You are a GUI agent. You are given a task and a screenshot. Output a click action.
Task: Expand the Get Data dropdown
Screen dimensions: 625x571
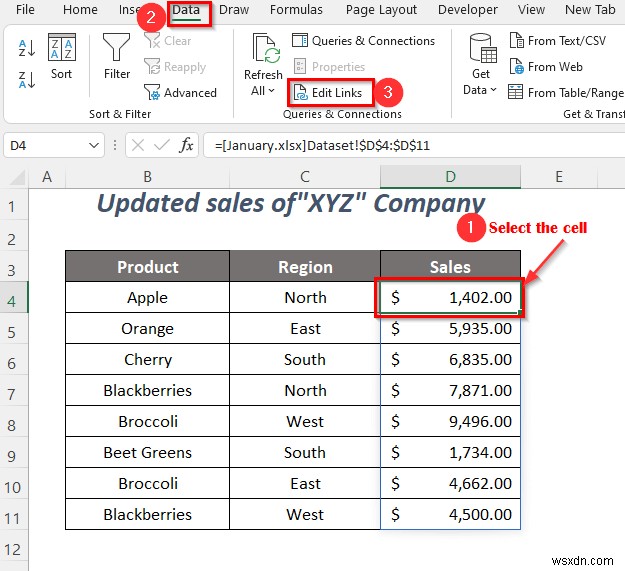click(493, 90)
